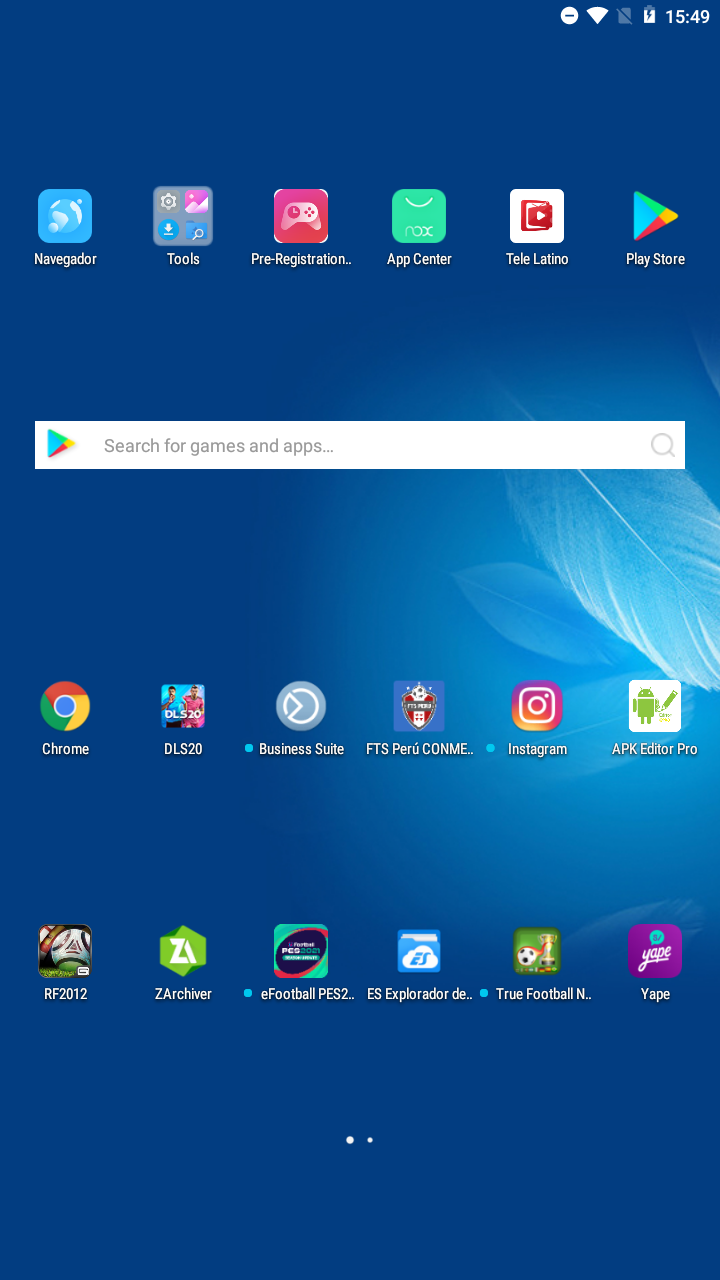Launch the True Football game
720x1280 pixels.
(x=537, y=951)
